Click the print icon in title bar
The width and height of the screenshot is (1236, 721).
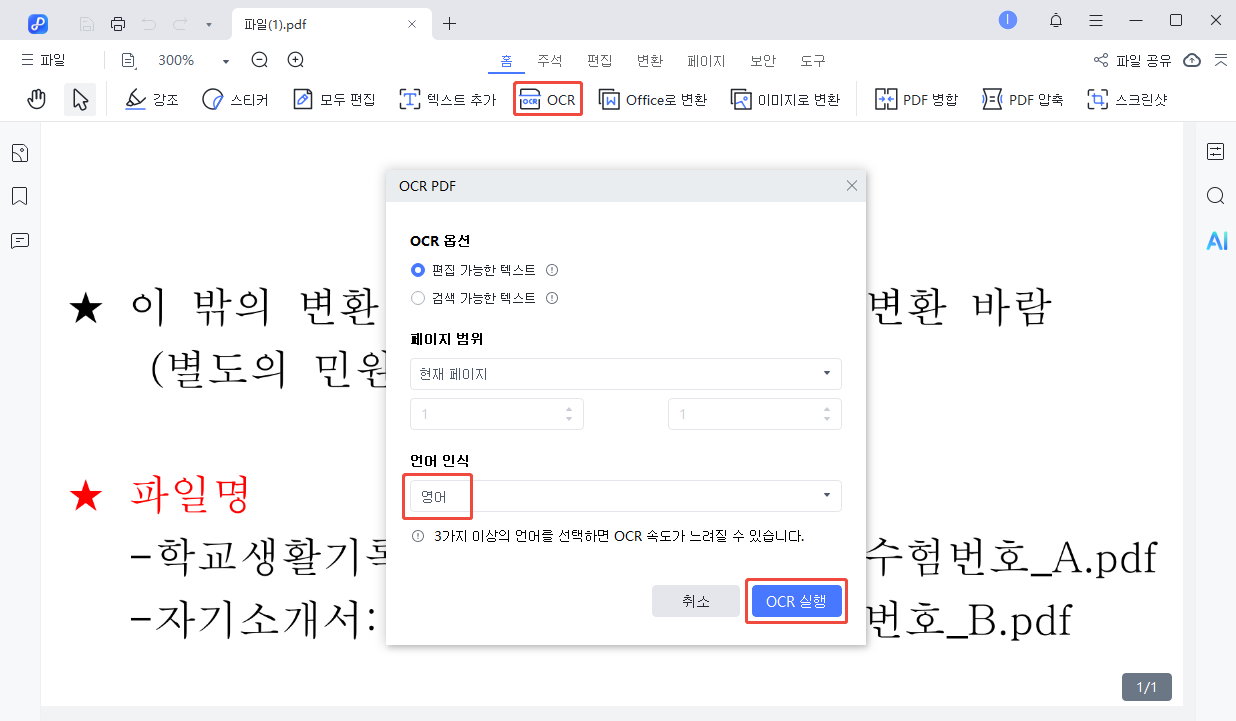coord(118,23)
